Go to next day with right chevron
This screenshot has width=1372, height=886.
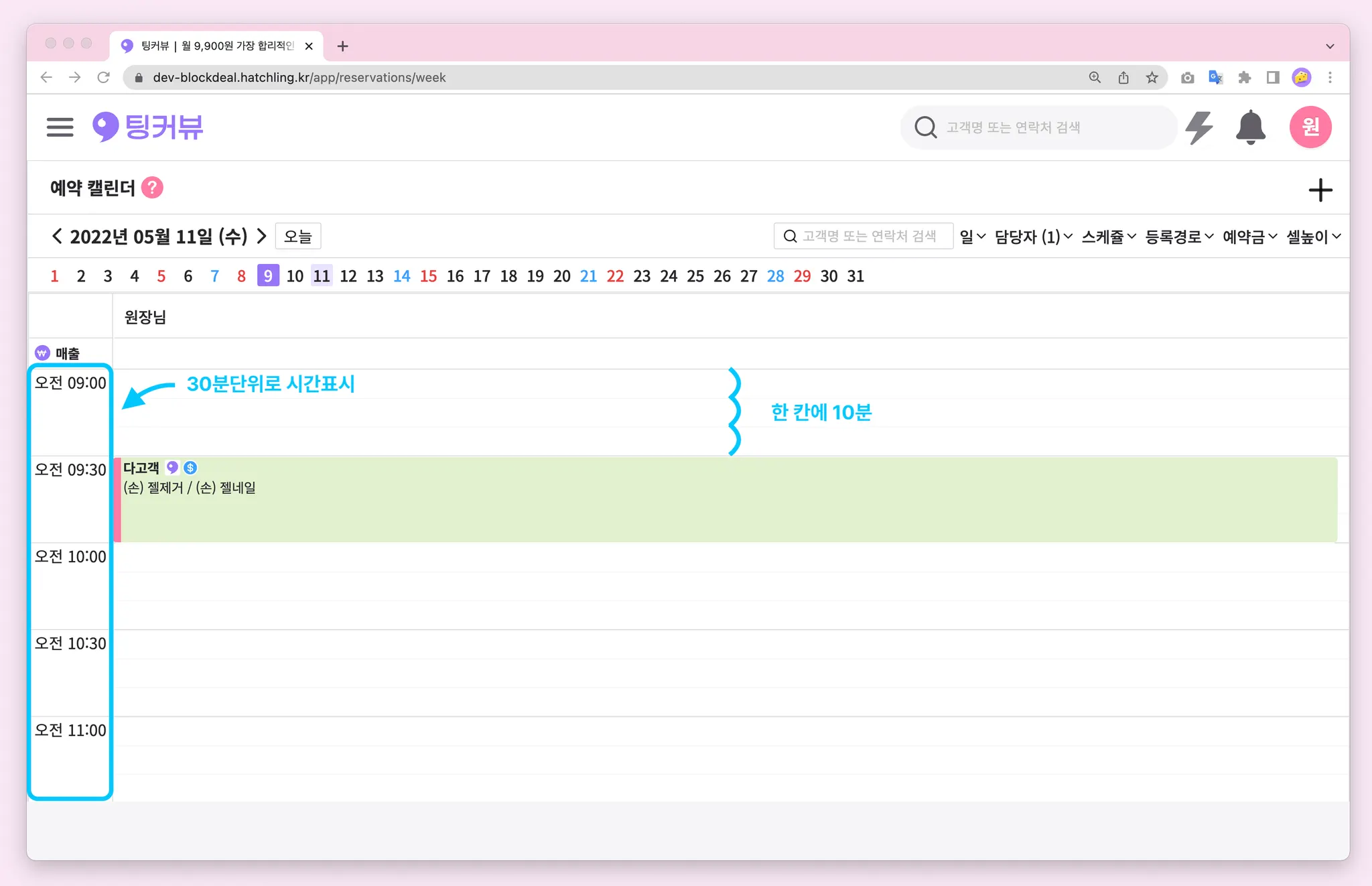point(262,236)
